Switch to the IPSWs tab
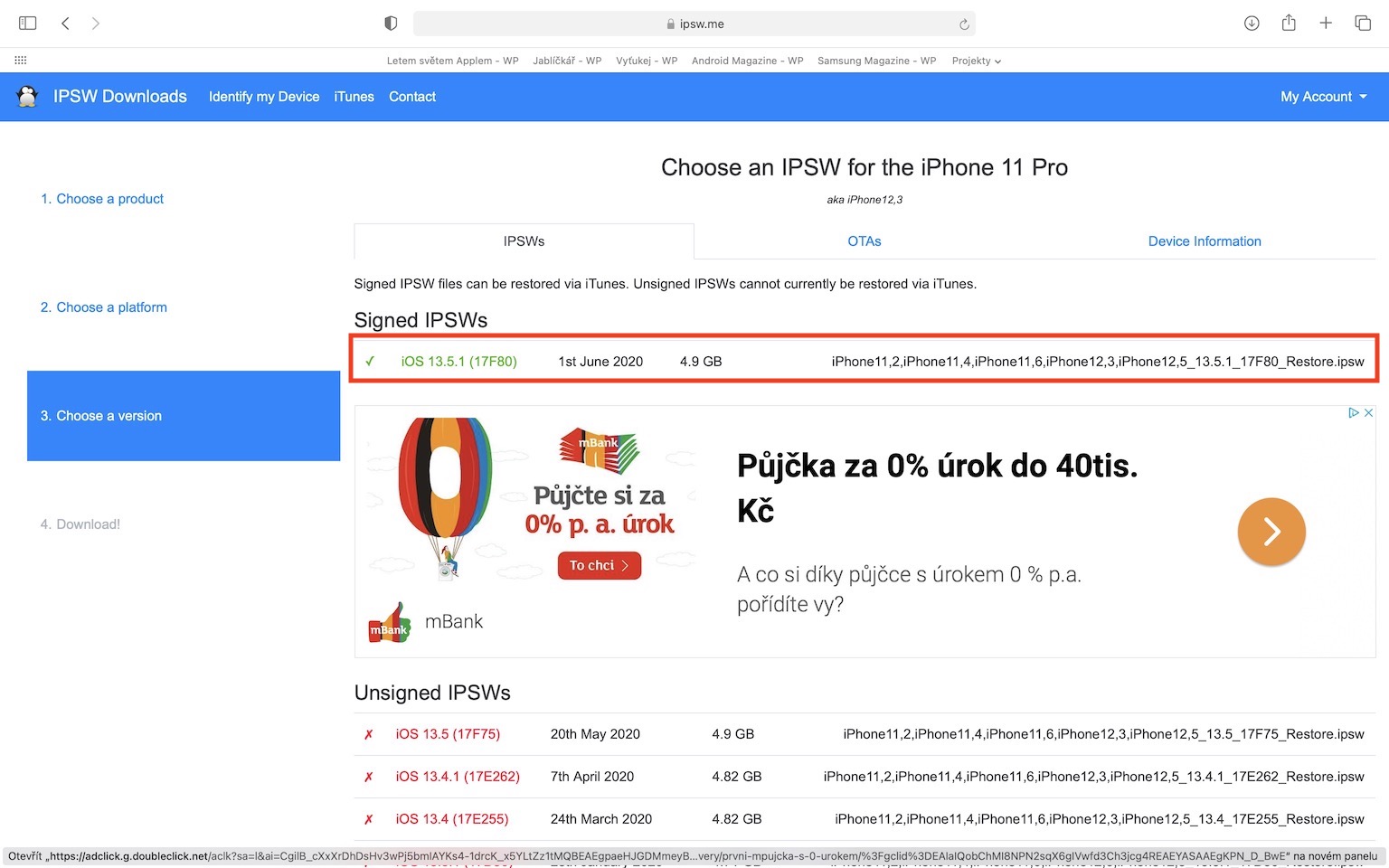This screenshot has width=1389, height=868. (524, 241)
